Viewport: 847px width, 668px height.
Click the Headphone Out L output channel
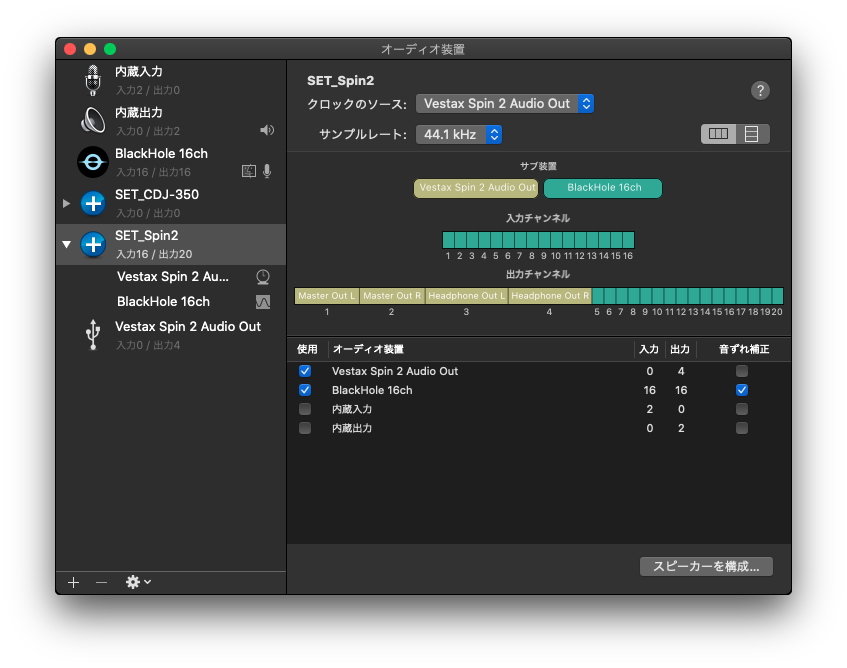[x=467, y=296]
